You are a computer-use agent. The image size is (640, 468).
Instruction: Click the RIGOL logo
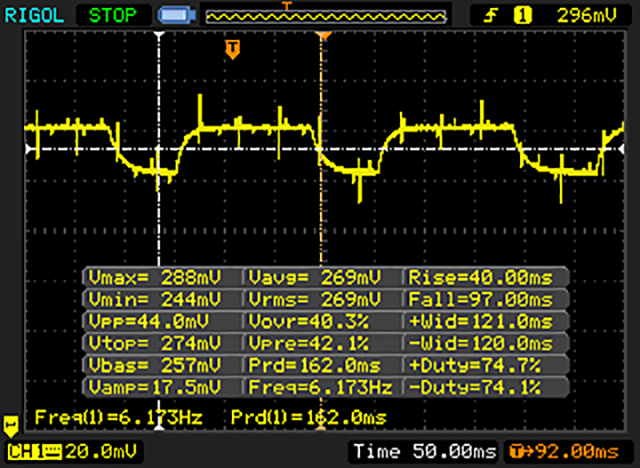click(34, 16)
